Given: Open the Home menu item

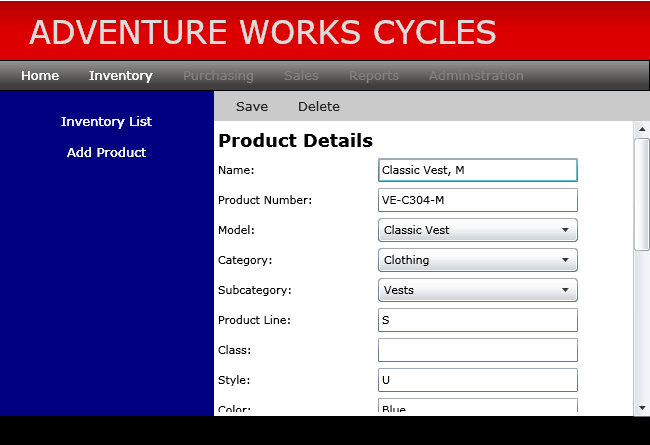Looking at the screenshot, I should pos(40,75).
